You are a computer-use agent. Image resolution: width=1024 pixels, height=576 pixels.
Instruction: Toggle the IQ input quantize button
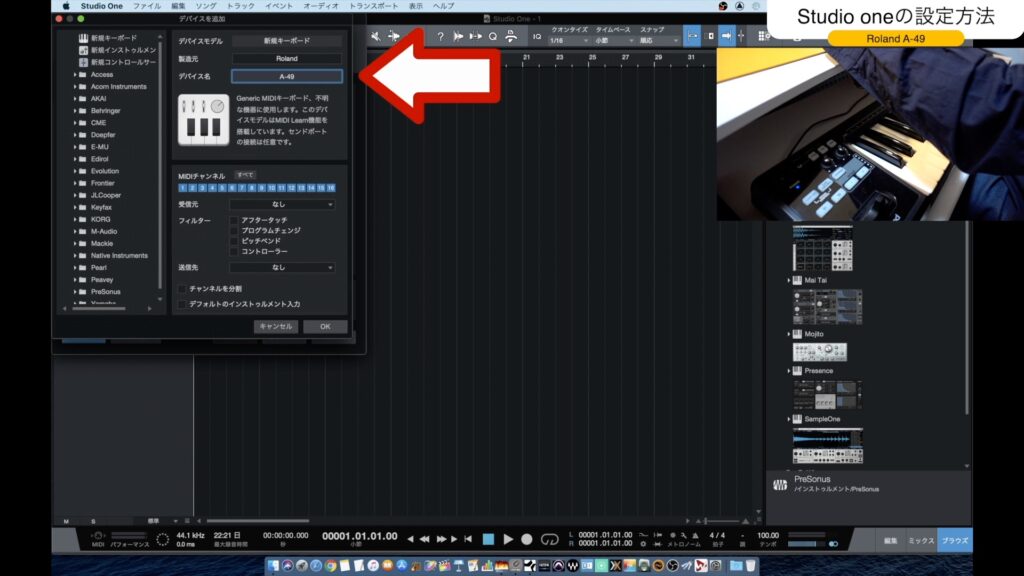[x=537, y=37]
